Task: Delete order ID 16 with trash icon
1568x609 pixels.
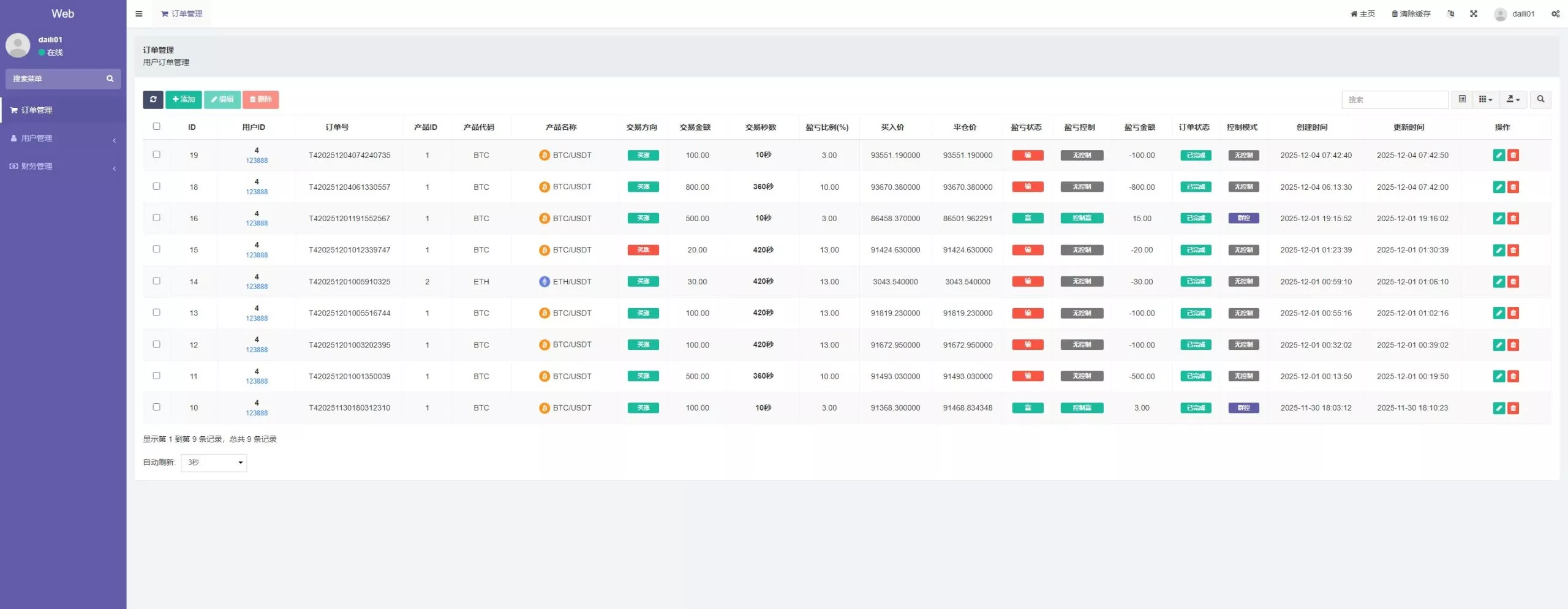Action: click(1513, 218)
